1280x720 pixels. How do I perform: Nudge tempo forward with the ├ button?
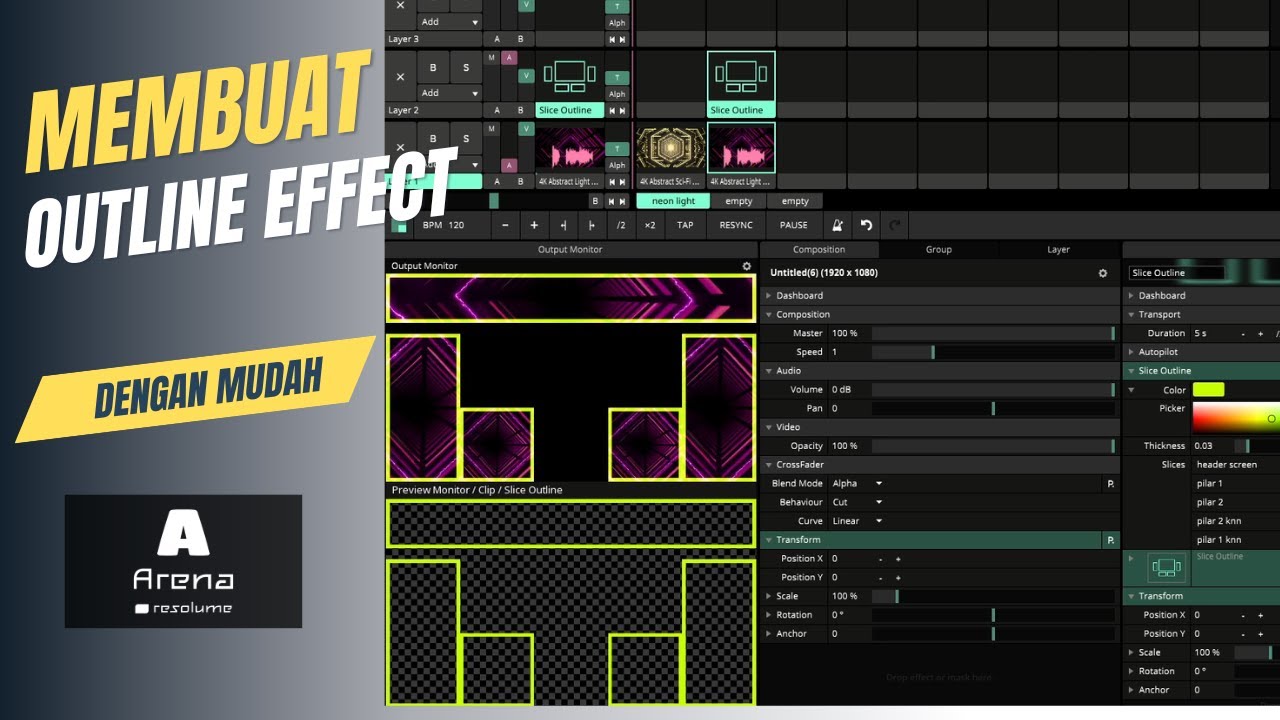(x=592, y=225)
